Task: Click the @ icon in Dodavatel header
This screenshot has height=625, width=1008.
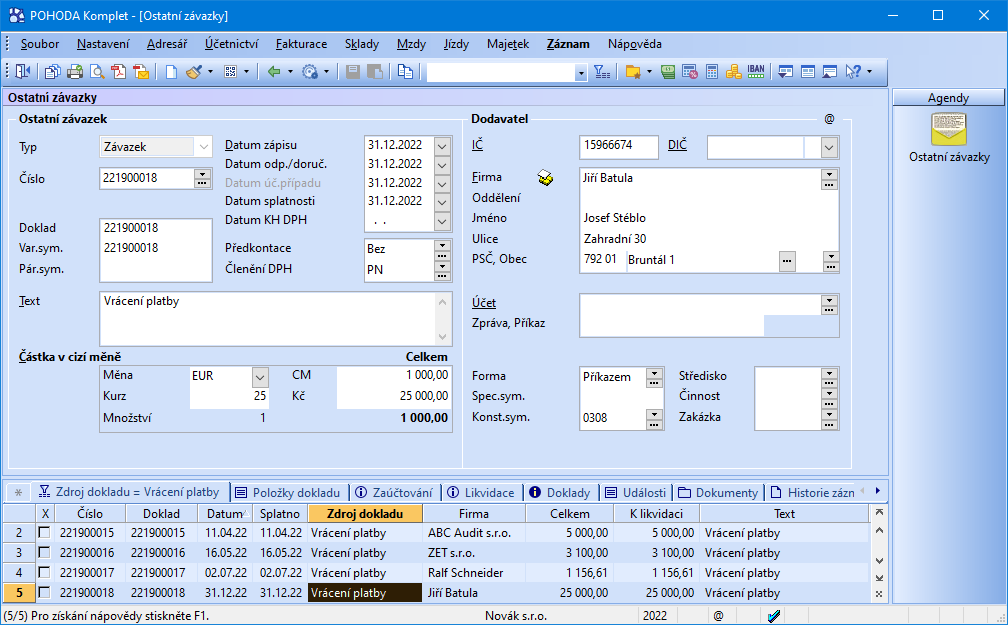Action: pos(829,119)
